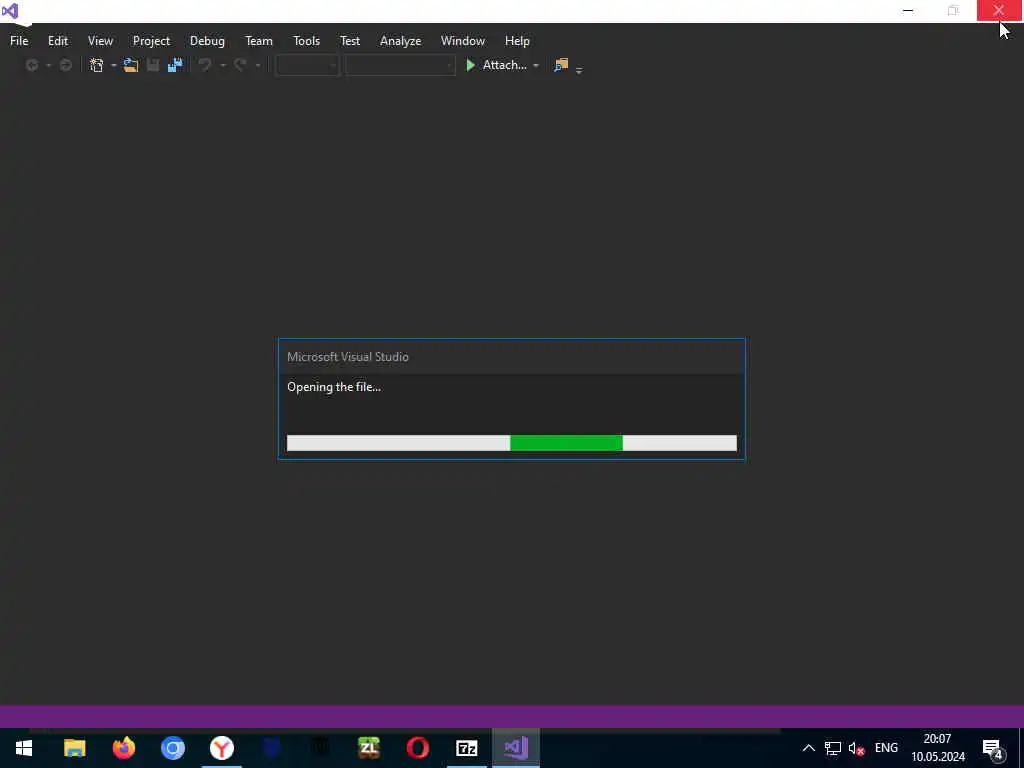
Task: Click the blue circular browser taskbar icon
Action: pyautogui.click(x=173, y=748)
